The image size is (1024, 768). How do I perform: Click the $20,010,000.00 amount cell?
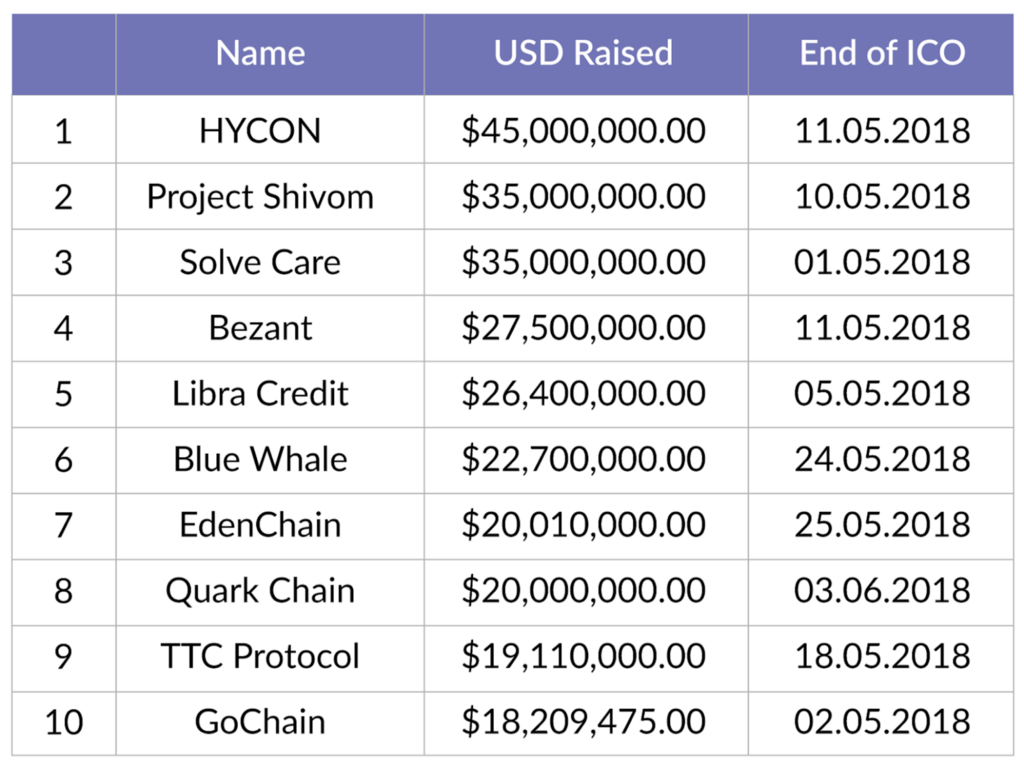point(583,526)
